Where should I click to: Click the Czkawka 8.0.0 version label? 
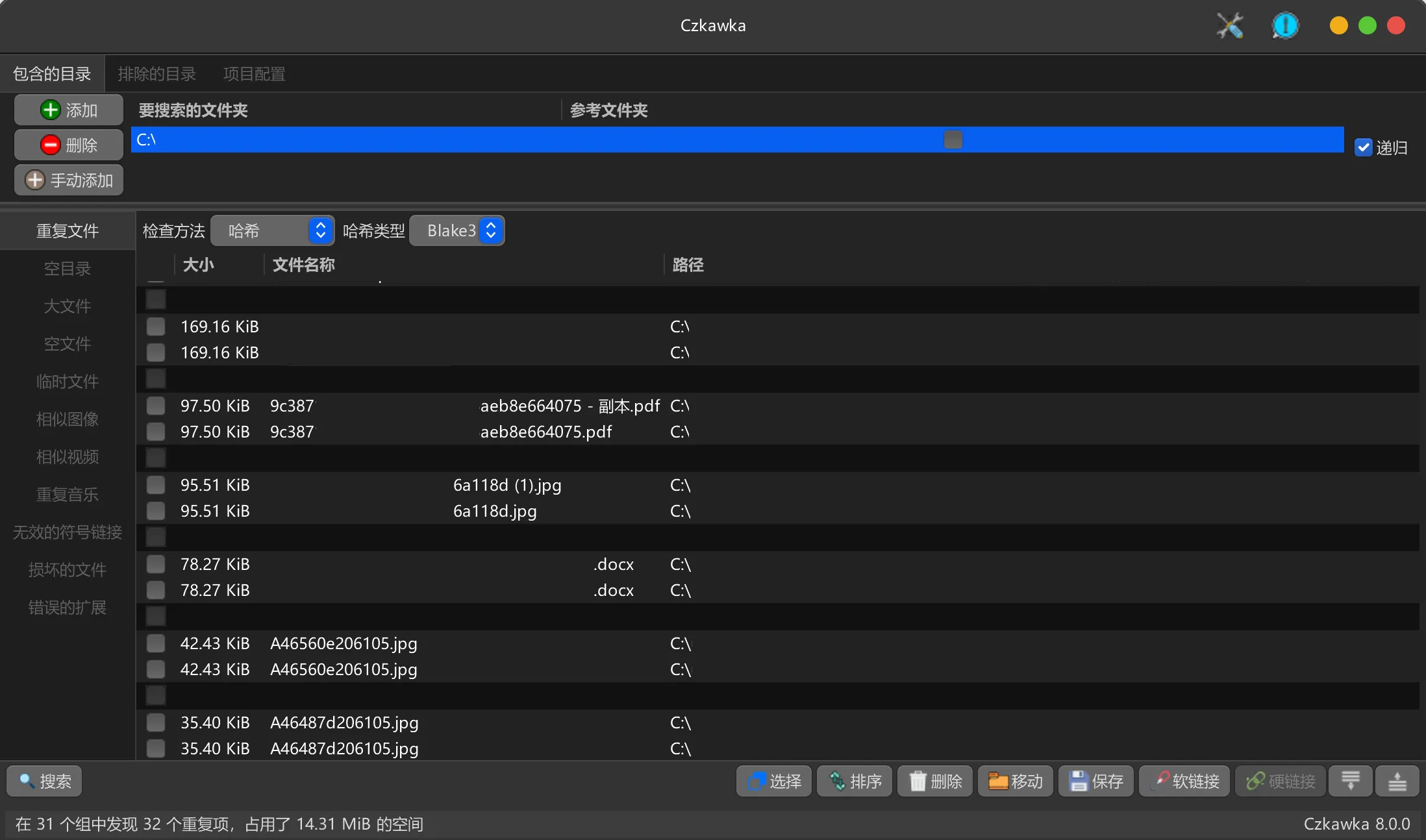tap(1357, 824)
